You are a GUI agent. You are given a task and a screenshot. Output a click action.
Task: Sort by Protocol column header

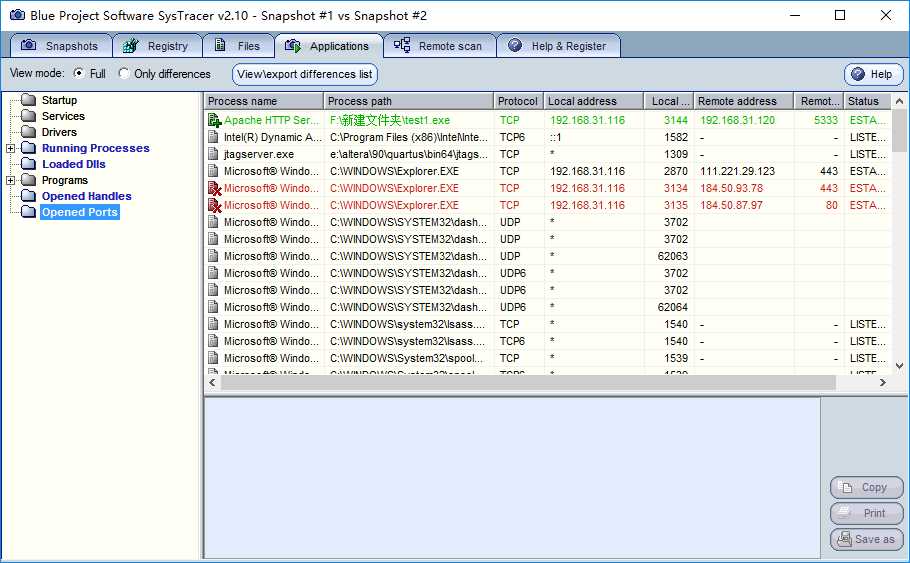[x=519, y=101]
